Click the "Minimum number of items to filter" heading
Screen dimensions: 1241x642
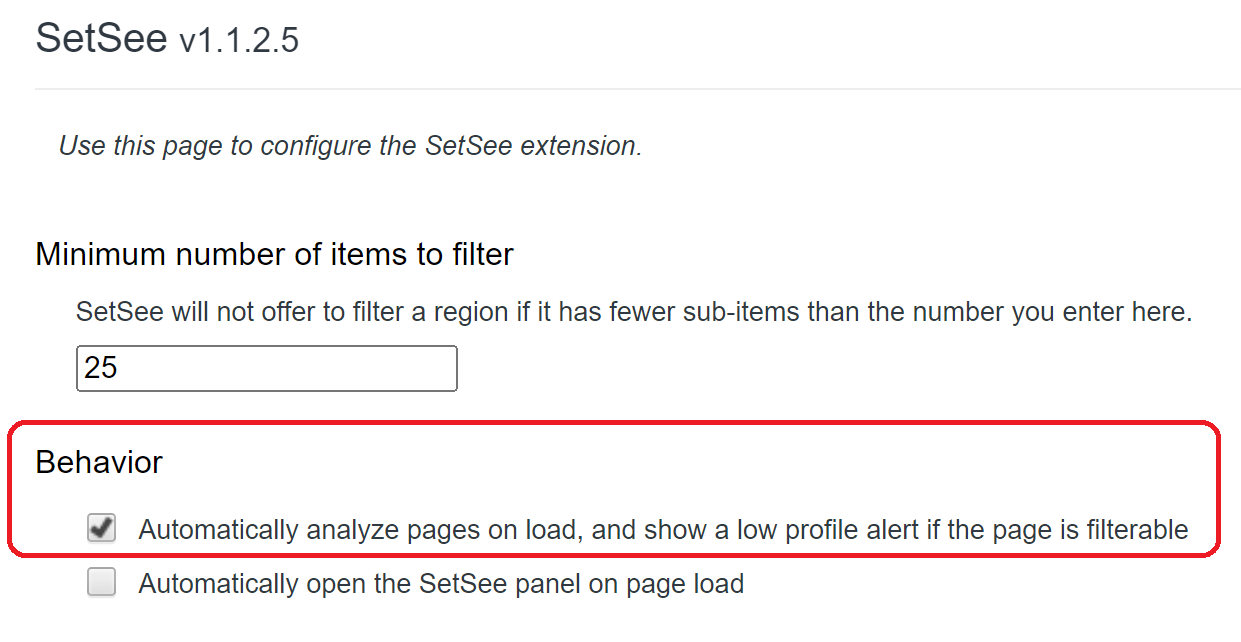(274, 254)
